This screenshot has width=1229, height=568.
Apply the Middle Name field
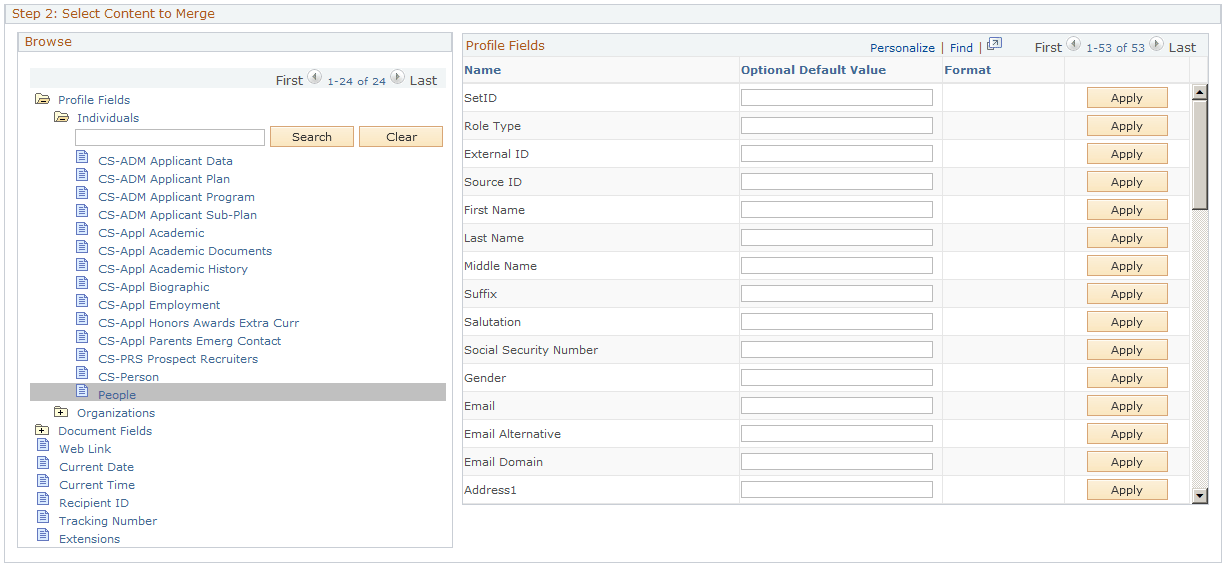point(1127,266)
